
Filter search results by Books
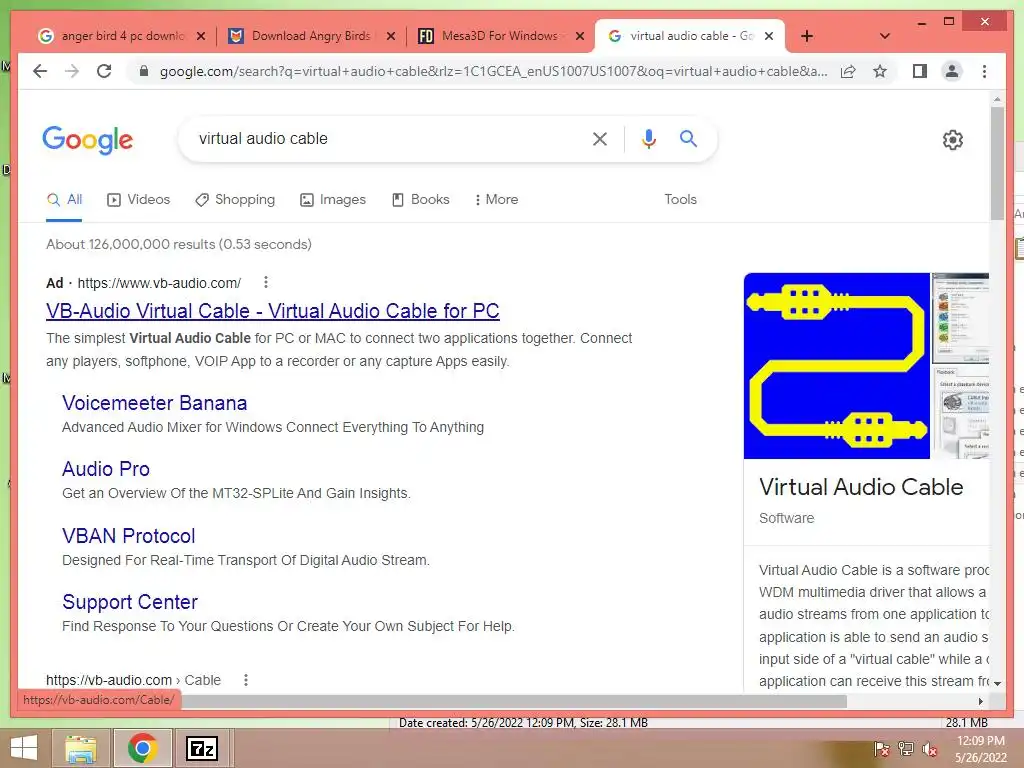pyautogui.click(x=421, y=200)
